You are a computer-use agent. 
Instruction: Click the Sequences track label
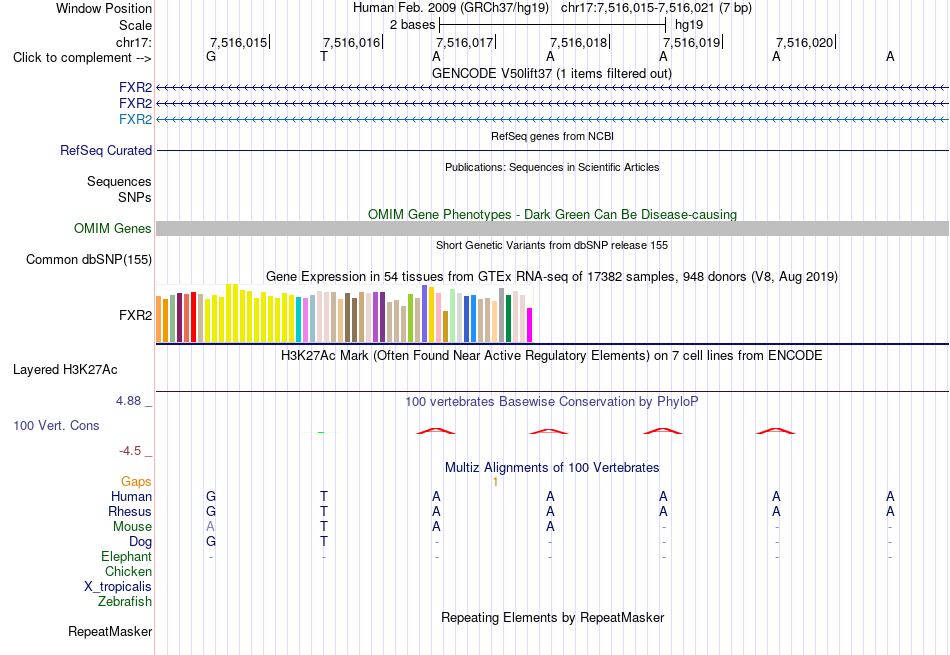[119, 181]
